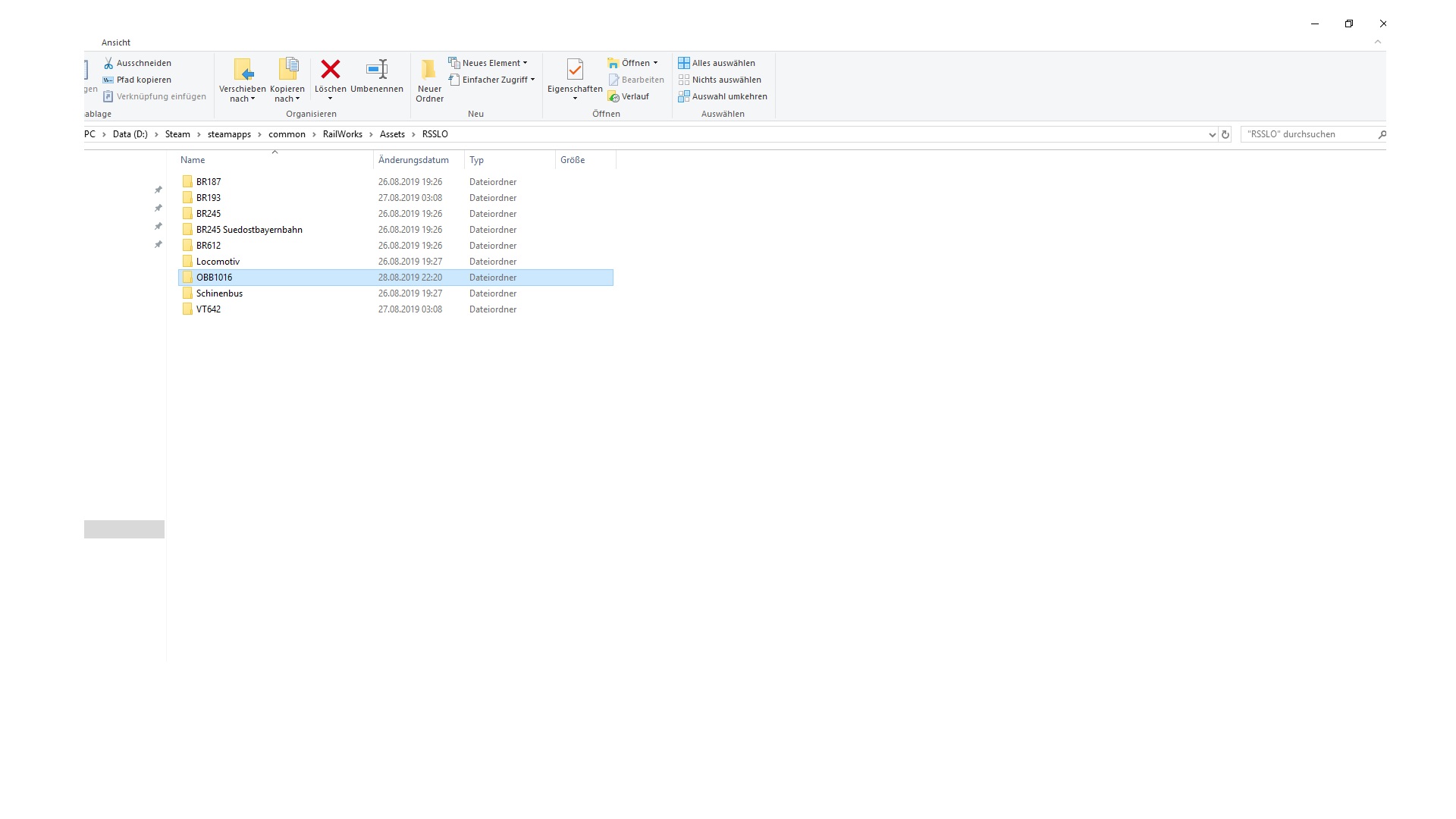Click the Umbenennen rename icon
This screenshot has height=819, width=1456.
point(377,70)
